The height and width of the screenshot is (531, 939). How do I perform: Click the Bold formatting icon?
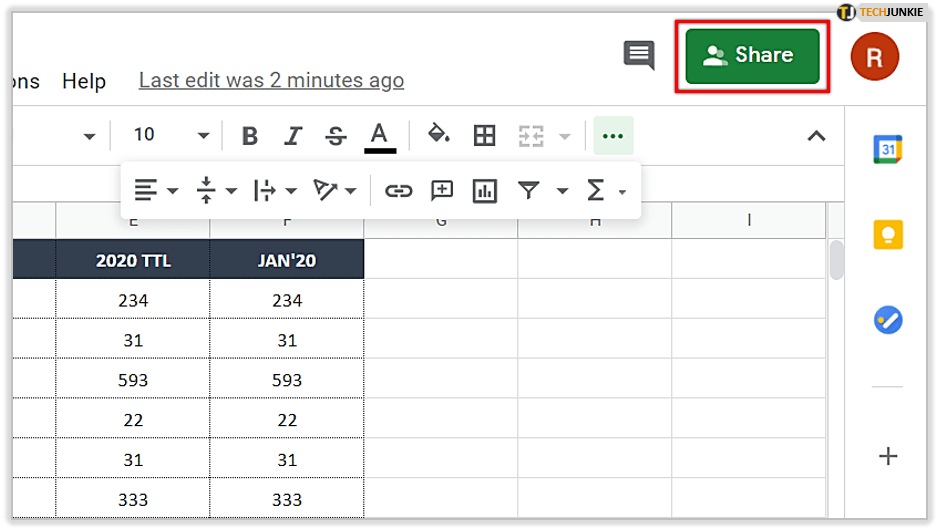pos(250,136)
